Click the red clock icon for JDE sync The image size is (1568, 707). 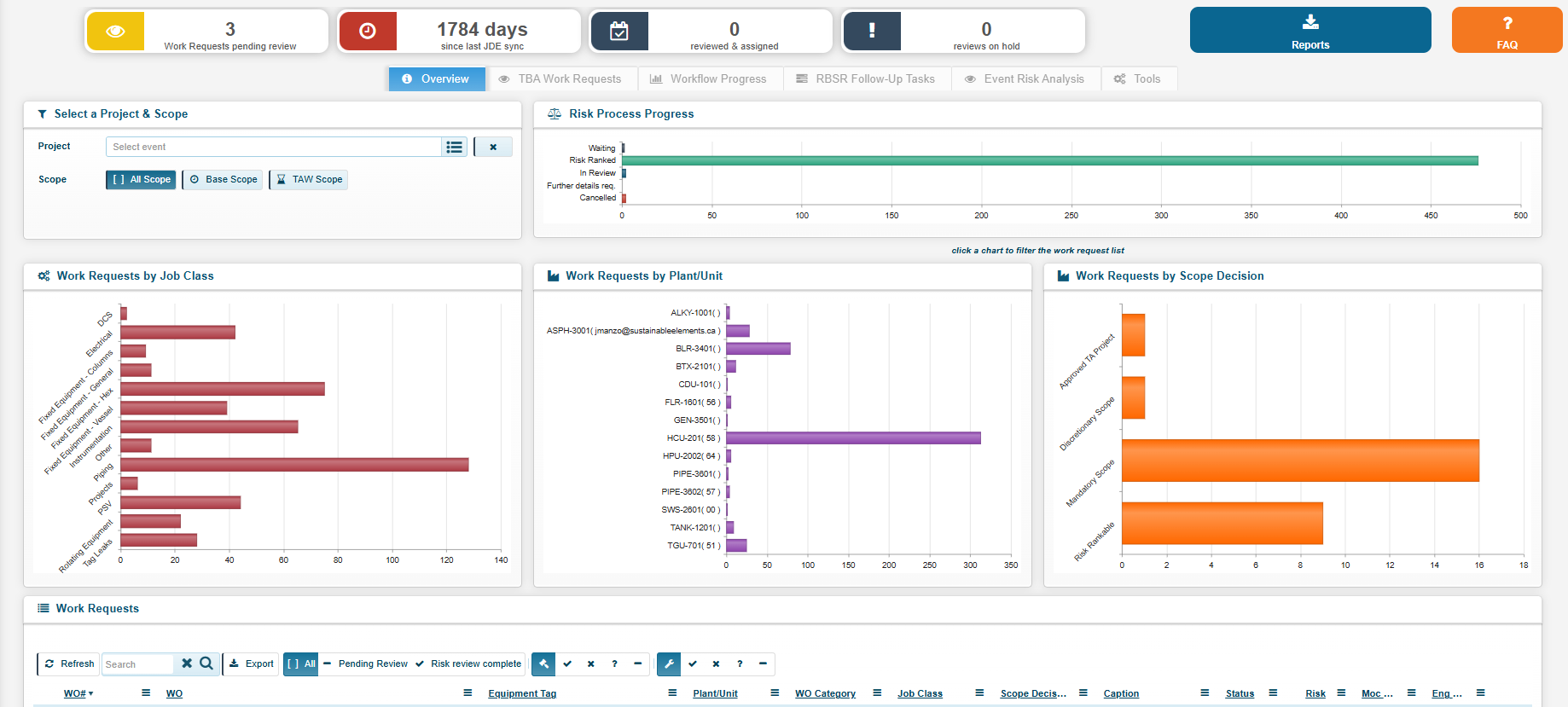[x=368, y=32]
